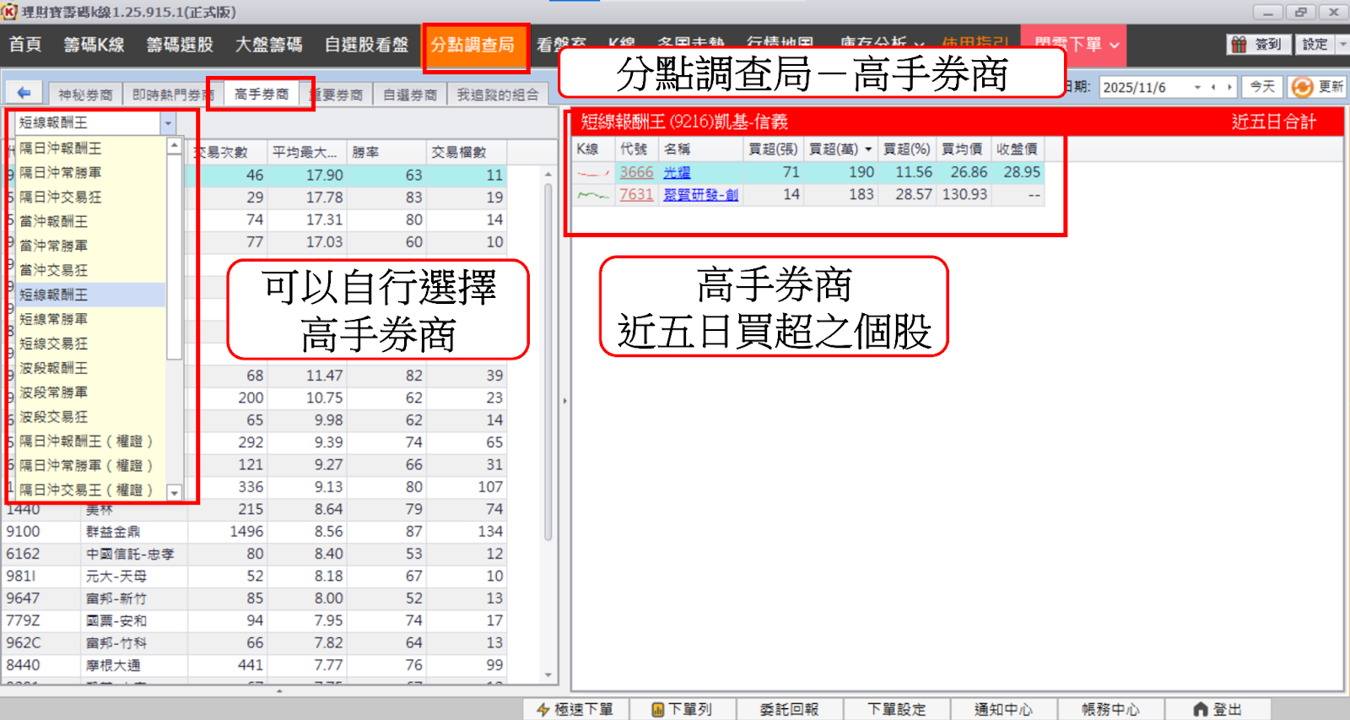Select 當沖報酬王 from dropdown list
1350x720 pixels.
click(x=90, y=221)
